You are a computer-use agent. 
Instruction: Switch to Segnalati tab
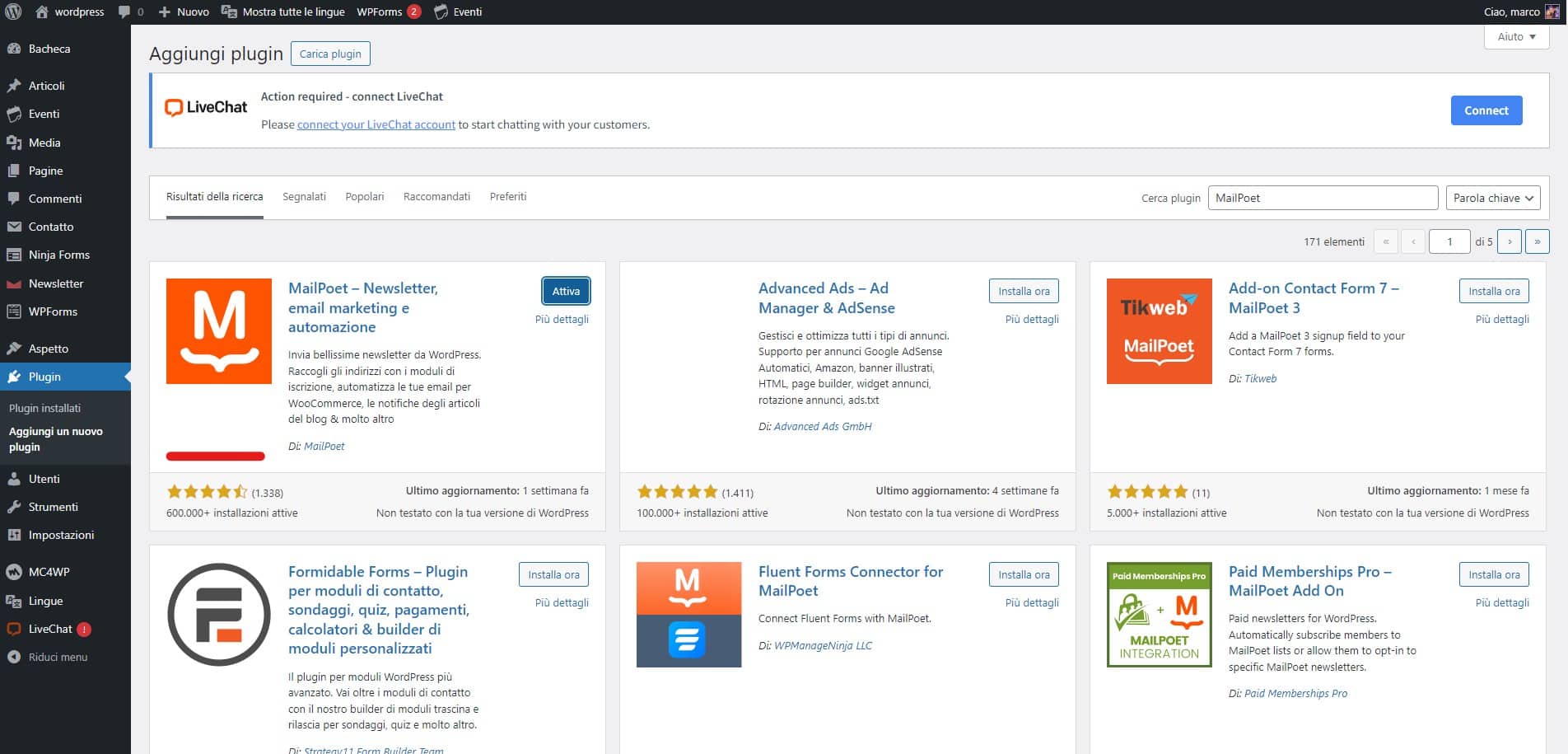coord(304,197)
